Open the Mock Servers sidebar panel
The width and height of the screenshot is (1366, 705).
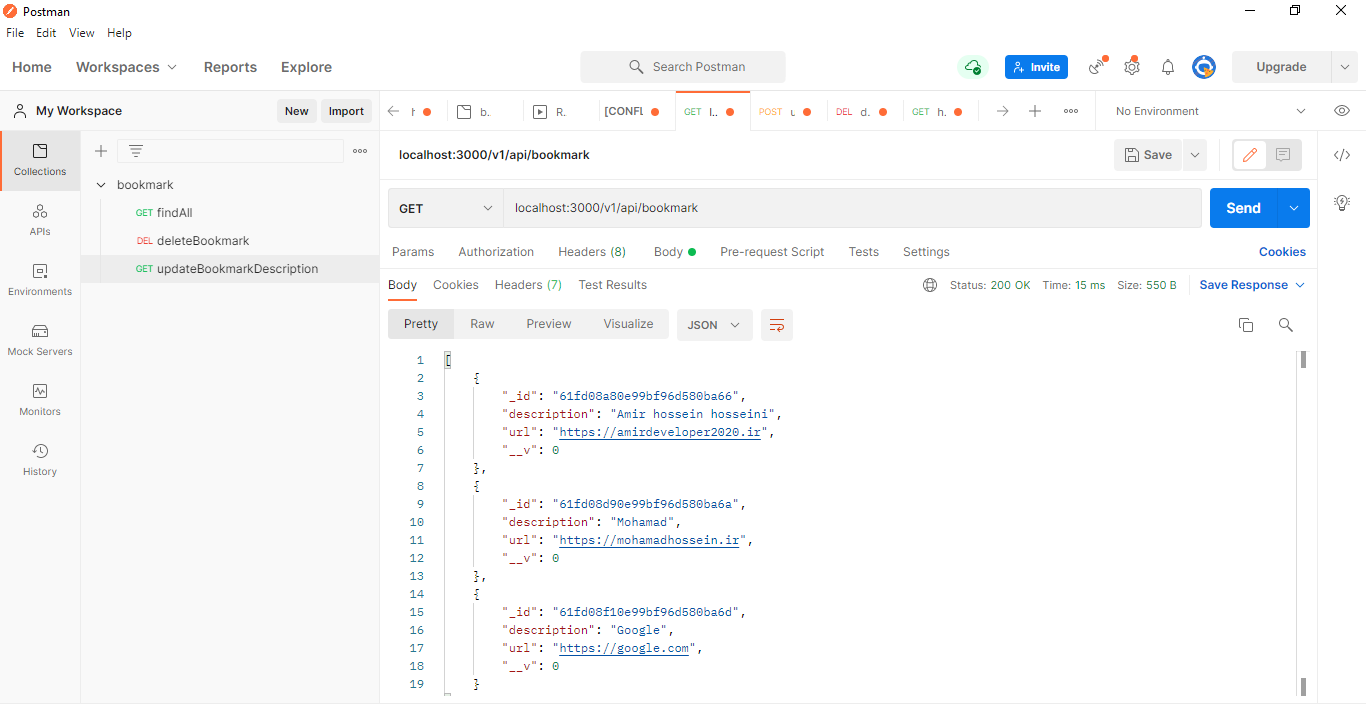pos(40,340)
